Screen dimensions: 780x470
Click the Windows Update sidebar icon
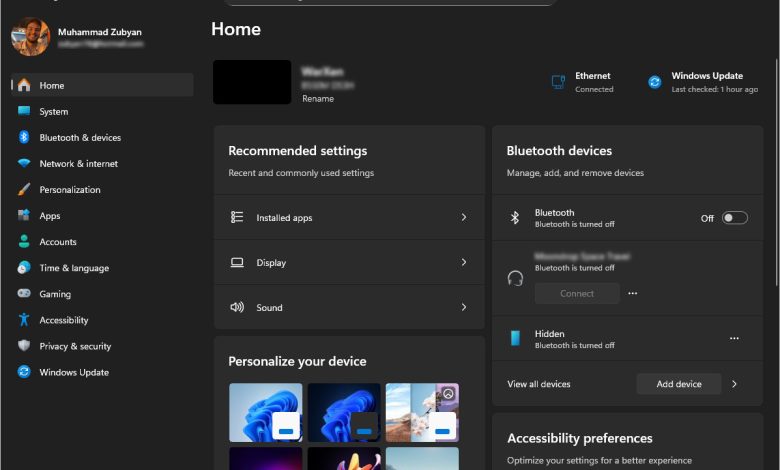24,372
